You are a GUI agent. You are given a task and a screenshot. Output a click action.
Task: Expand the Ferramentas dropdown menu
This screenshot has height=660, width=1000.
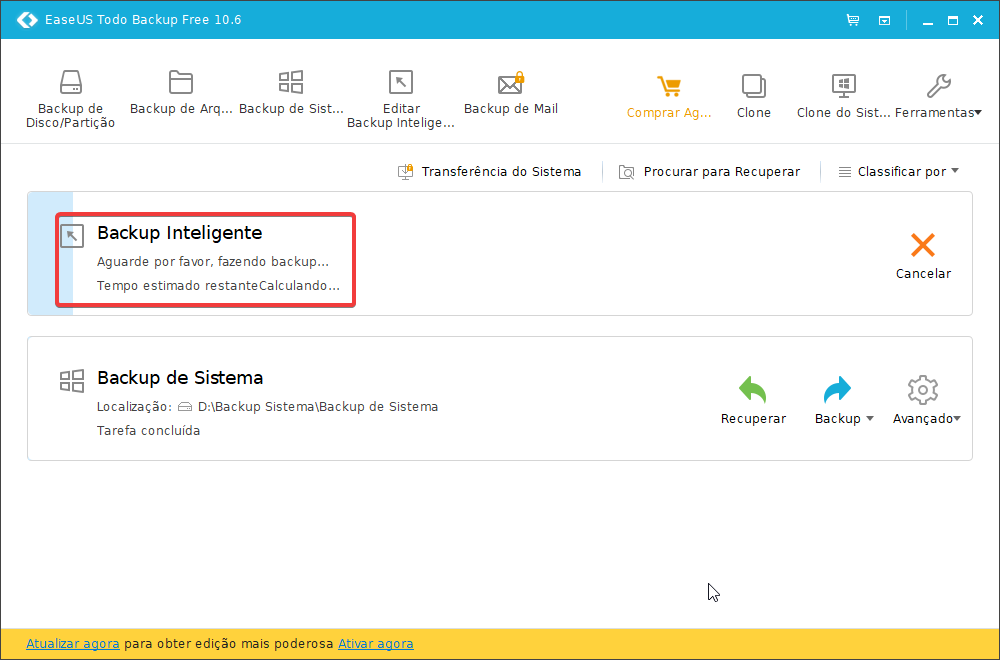click(938, 97)
